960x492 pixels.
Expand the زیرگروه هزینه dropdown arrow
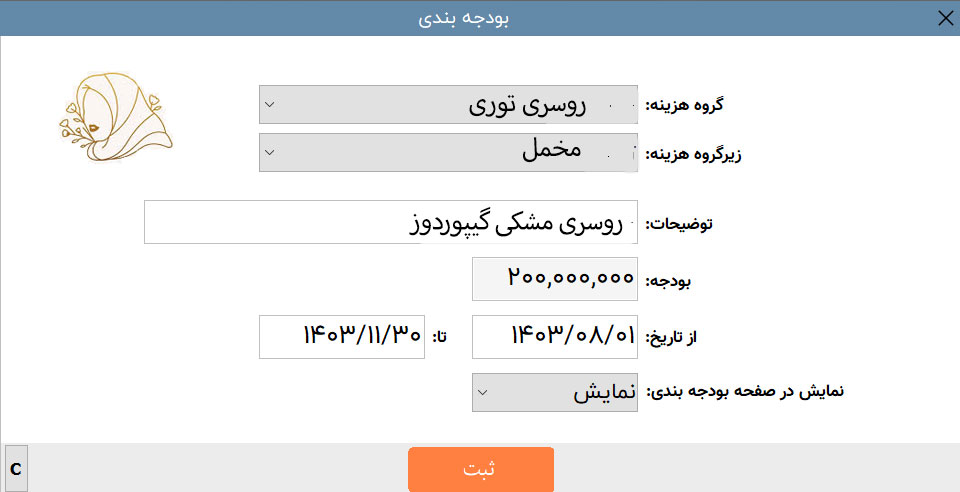(269, 152)
